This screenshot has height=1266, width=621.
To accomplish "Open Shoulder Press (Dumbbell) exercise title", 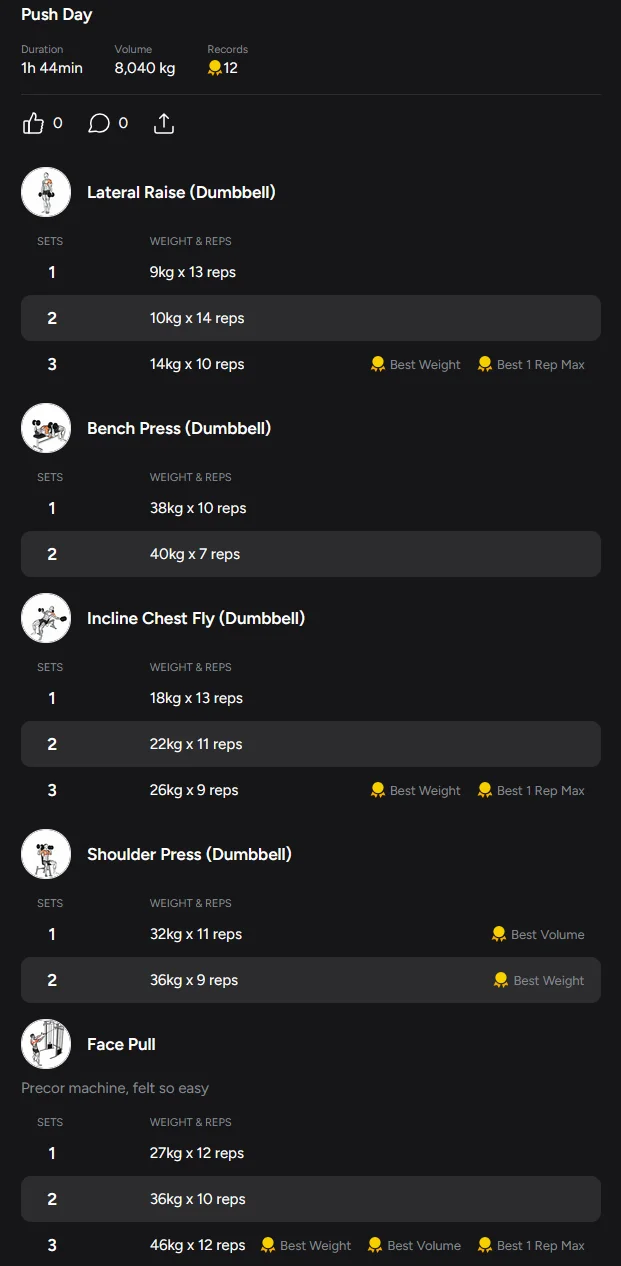I will (x=189, y=854).
